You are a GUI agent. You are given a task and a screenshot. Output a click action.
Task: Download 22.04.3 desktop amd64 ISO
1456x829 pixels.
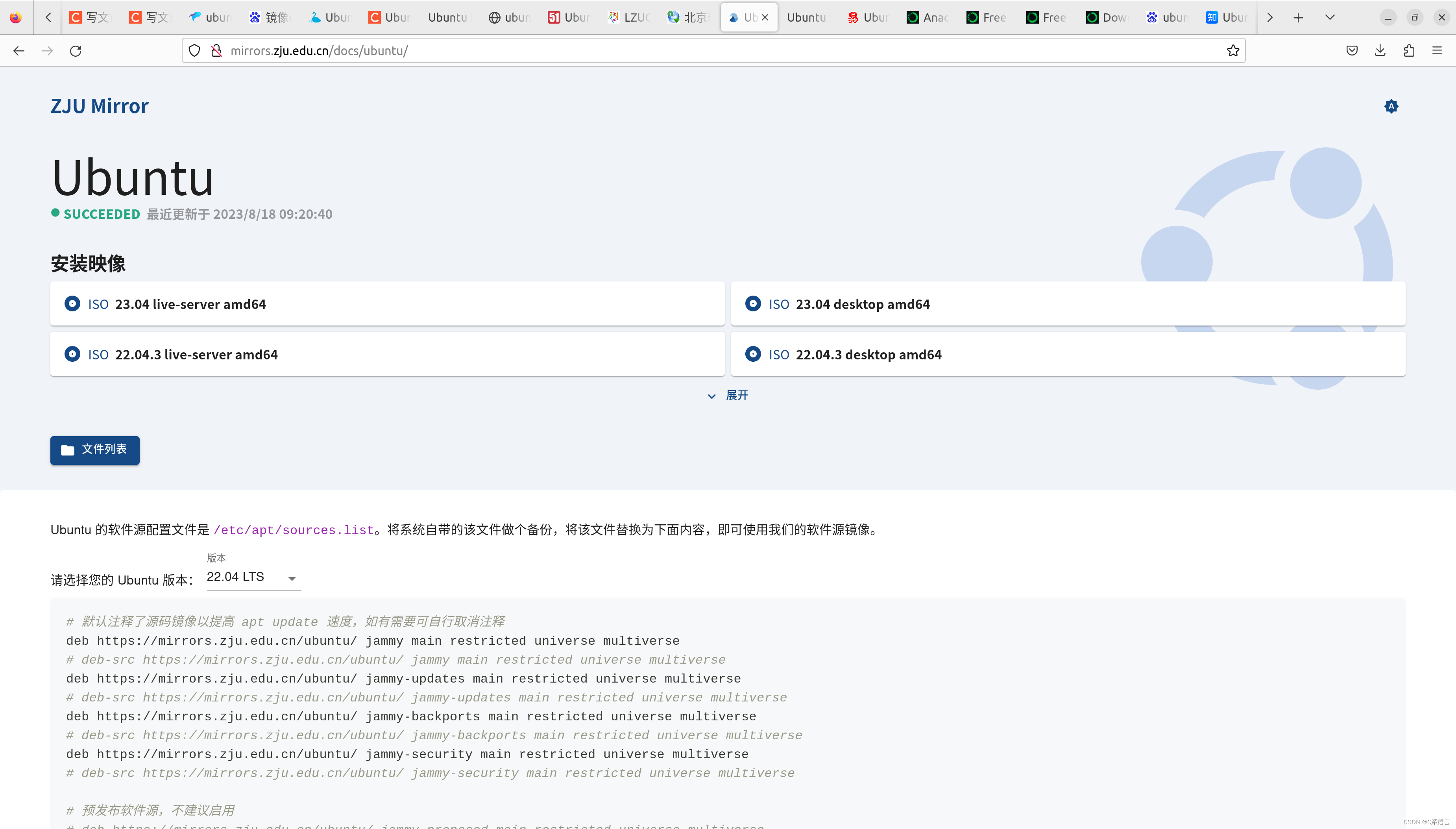coord(1068,354)
